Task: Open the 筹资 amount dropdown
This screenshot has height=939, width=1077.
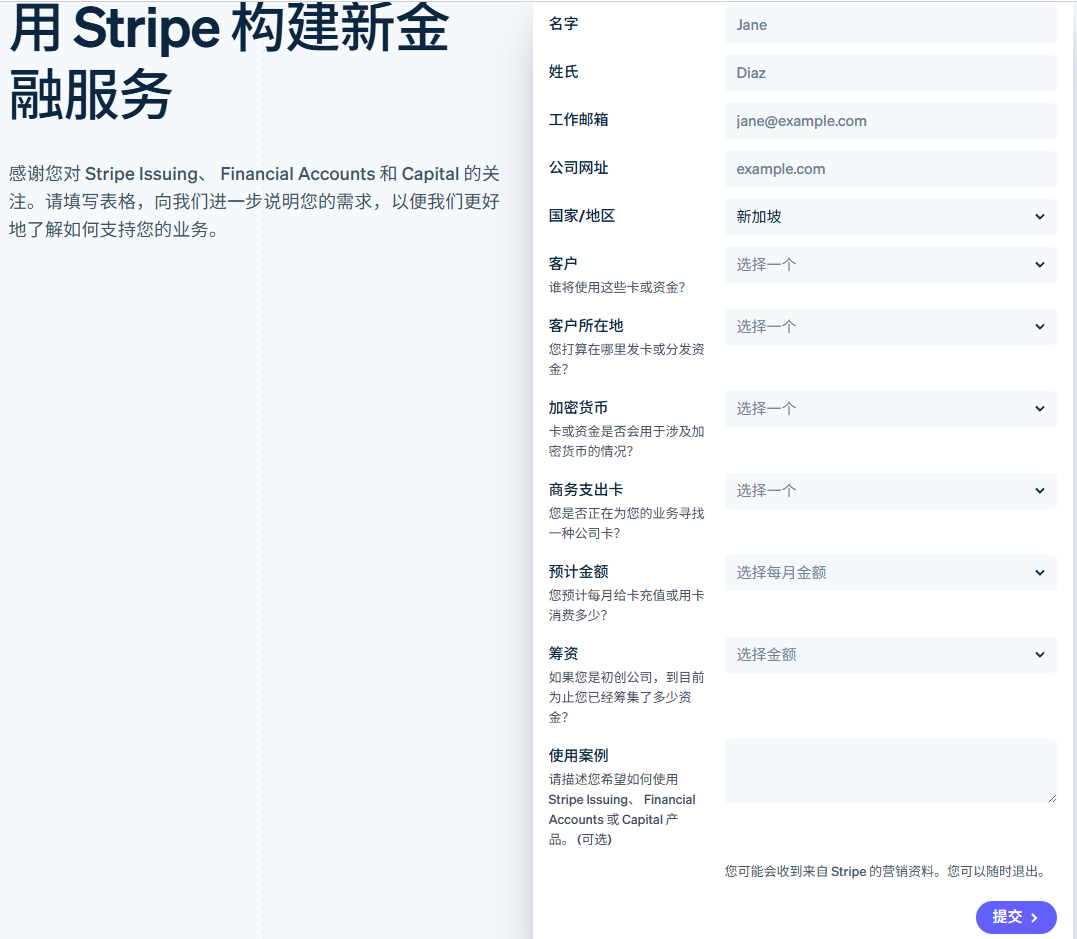Action: coord(890,655)
